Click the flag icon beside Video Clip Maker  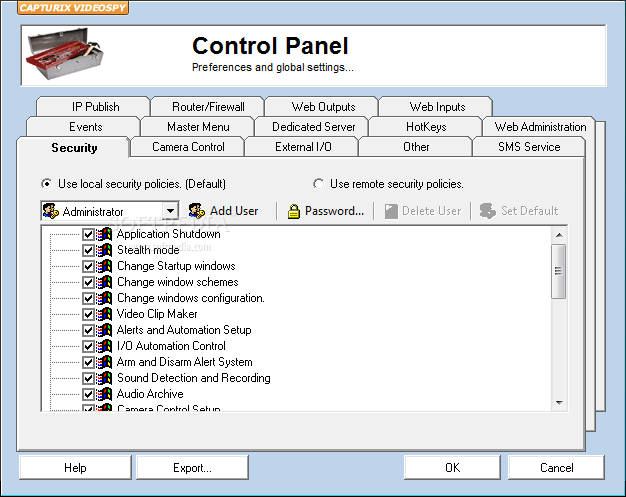coord(104,314)
